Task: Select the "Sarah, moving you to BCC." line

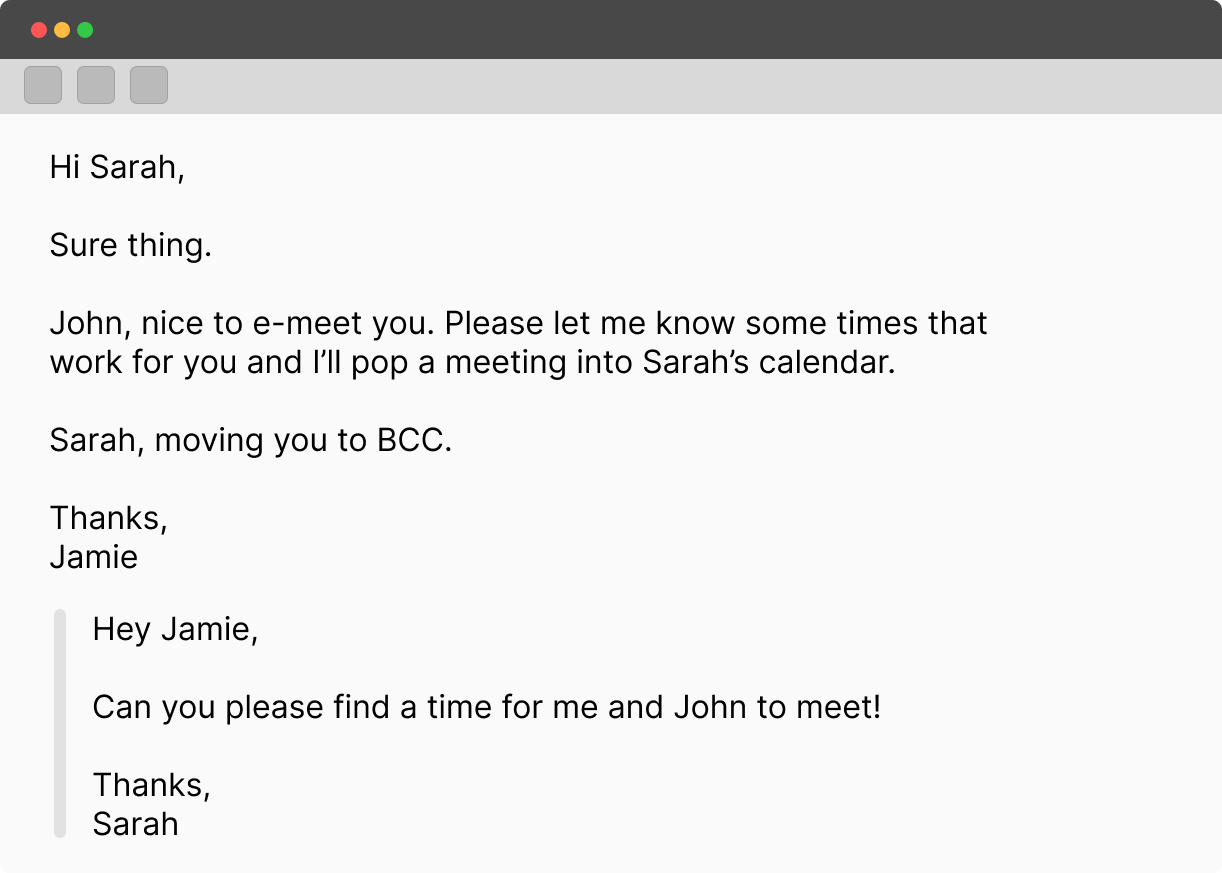Action: coord(251,441)
